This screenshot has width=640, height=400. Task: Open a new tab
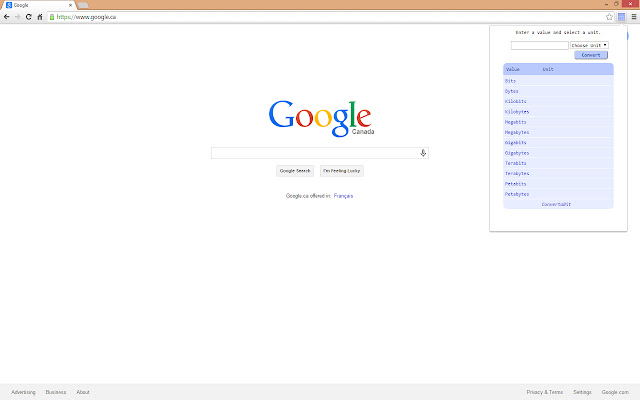click(83, 5)
